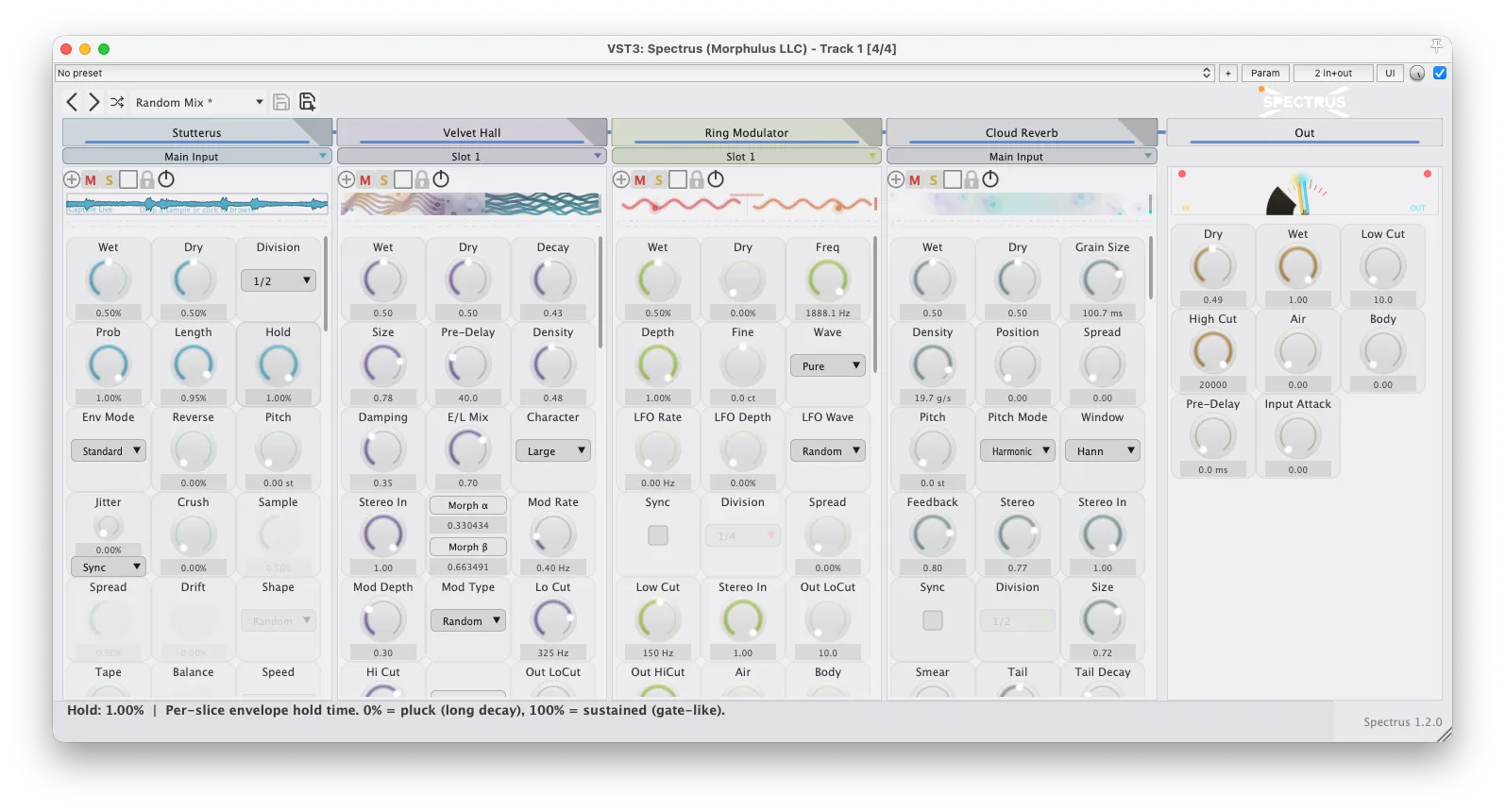Select the Ring Modulator module tab
Image resolution: width=1505 pixels, height=812 pixels.
[x=746, y=132]
